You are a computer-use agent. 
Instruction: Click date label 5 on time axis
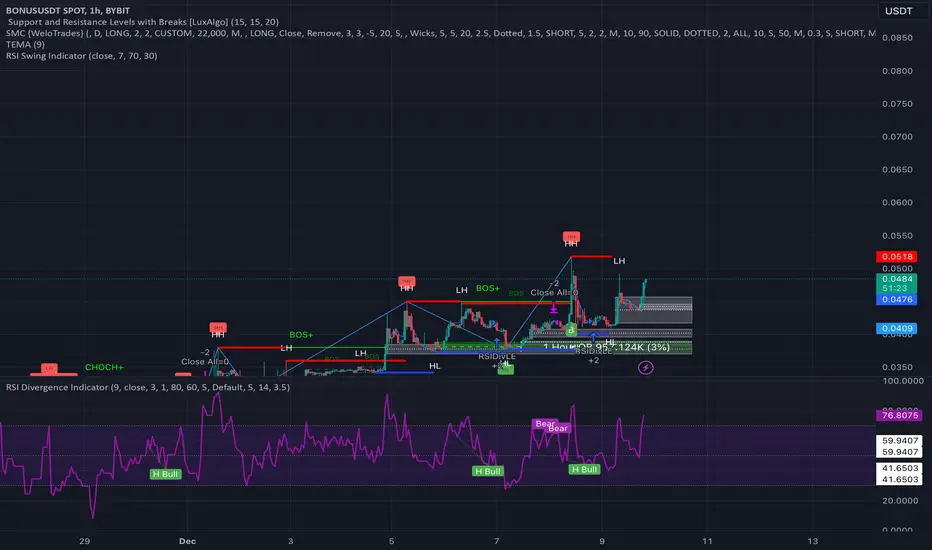tap(391, 541)
